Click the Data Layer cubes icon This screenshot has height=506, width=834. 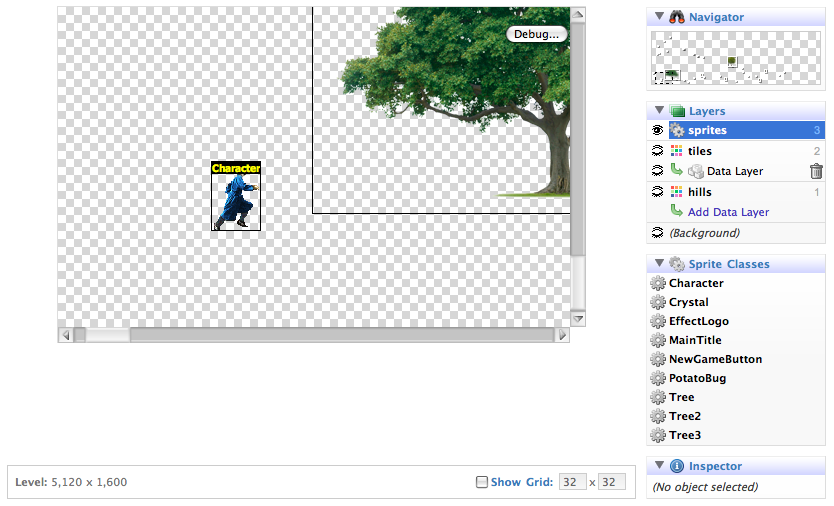pos(696,172)
